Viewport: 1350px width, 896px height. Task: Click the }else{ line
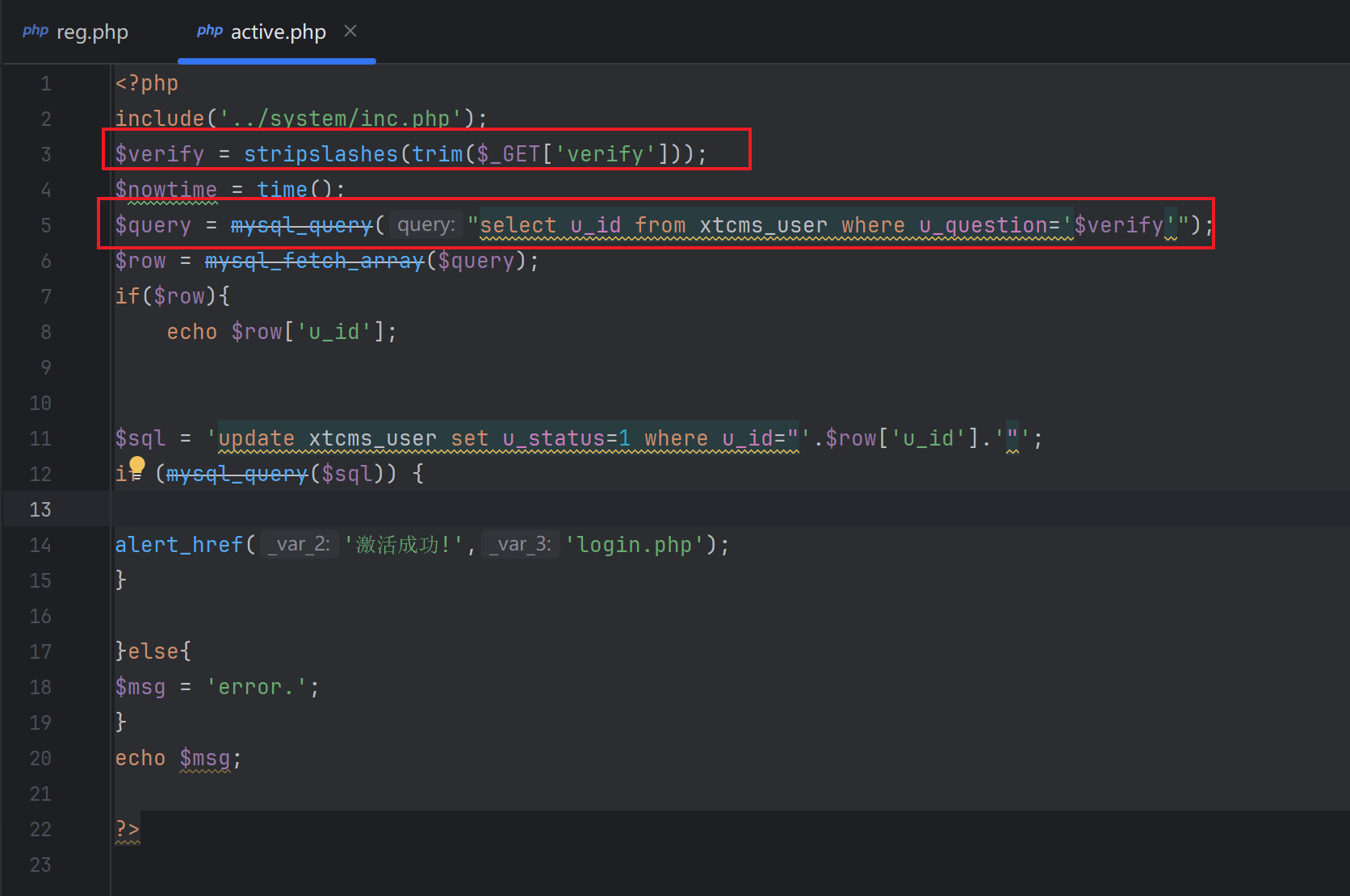(153, 651)
